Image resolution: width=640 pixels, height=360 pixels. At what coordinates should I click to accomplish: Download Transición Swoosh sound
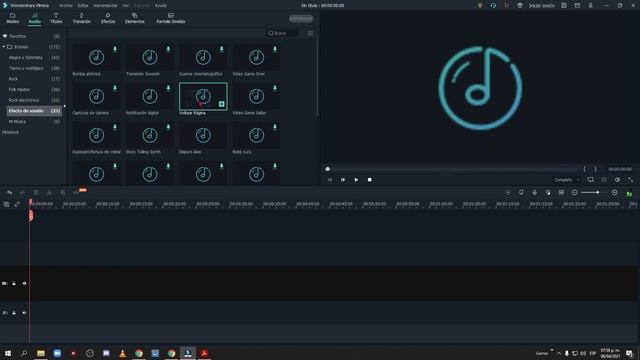168,49
